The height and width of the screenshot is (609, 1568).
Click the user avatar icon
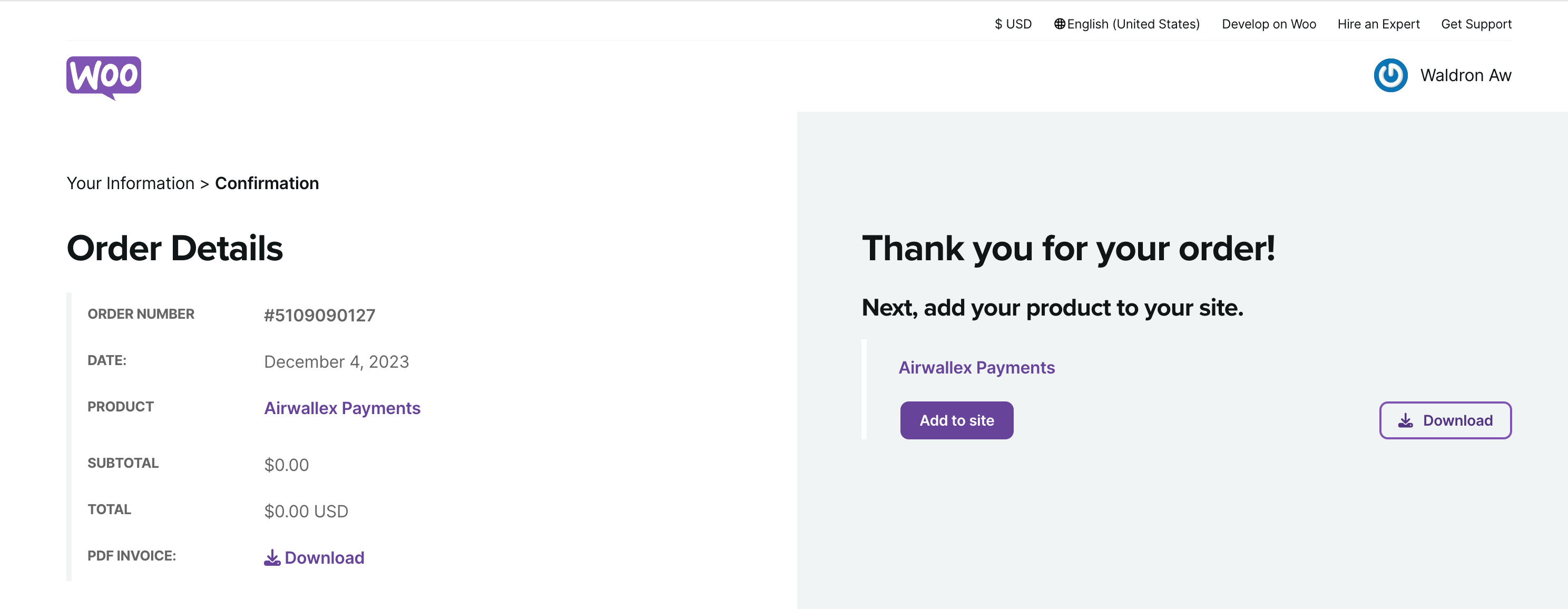click(1390, 75)
